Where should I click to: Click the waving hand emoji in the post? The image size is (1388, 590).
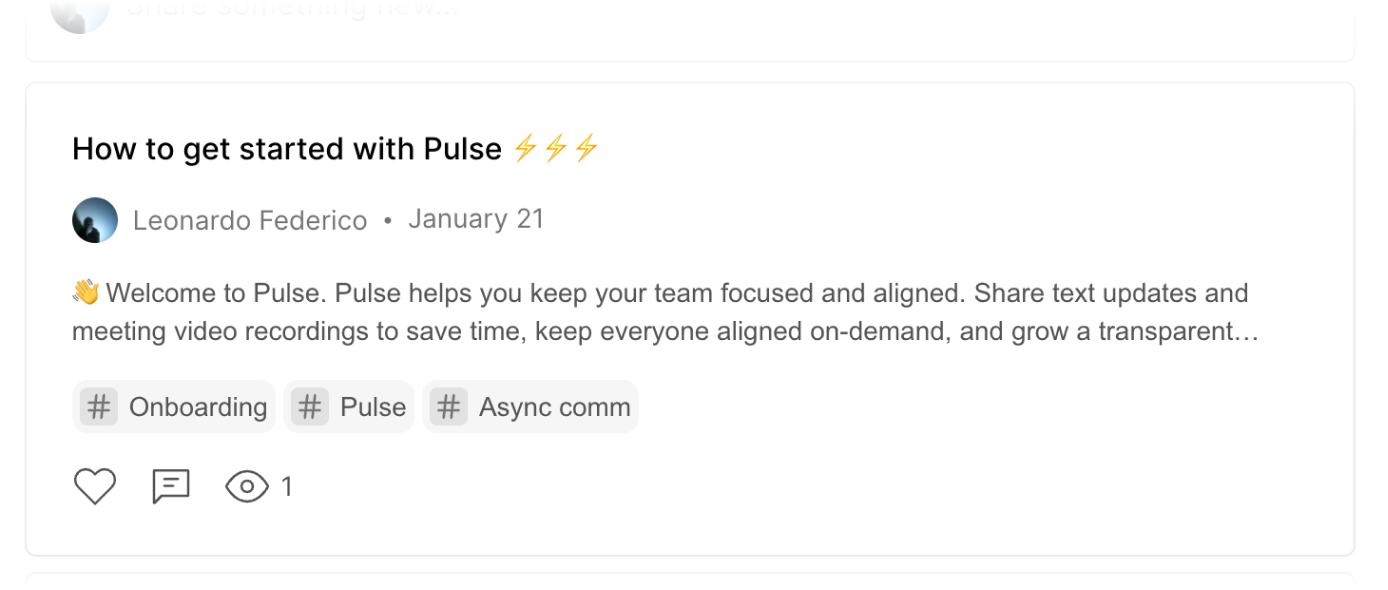(86, 293)
